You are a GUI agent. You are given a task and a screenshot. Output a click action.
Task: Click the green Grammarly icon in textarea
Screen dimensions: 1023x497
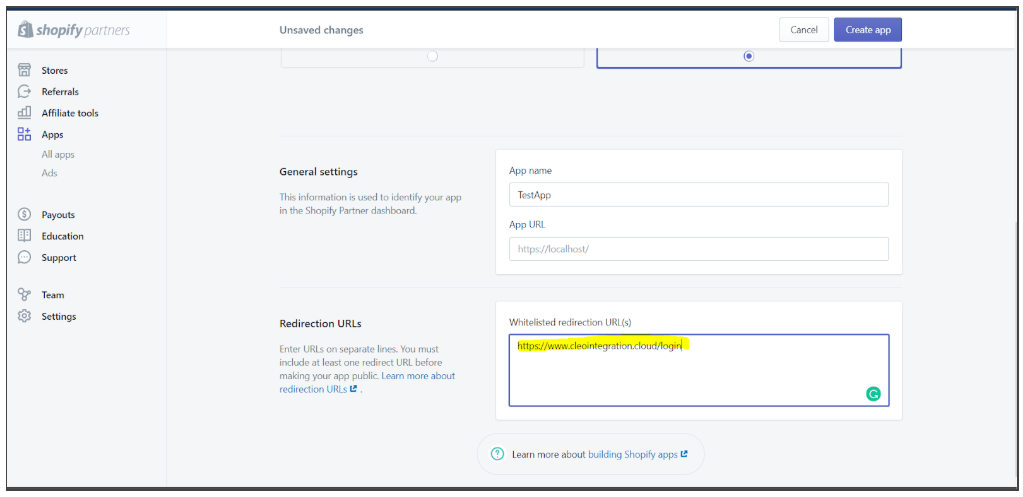tap(873, 393)
